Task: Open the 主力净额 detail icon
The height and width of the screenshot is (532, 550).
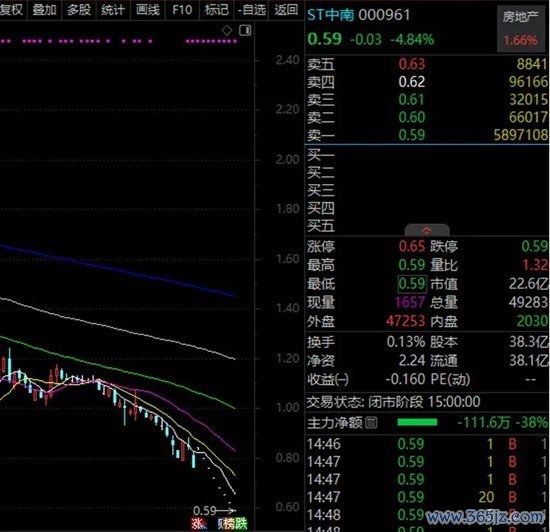Action: 371,423
